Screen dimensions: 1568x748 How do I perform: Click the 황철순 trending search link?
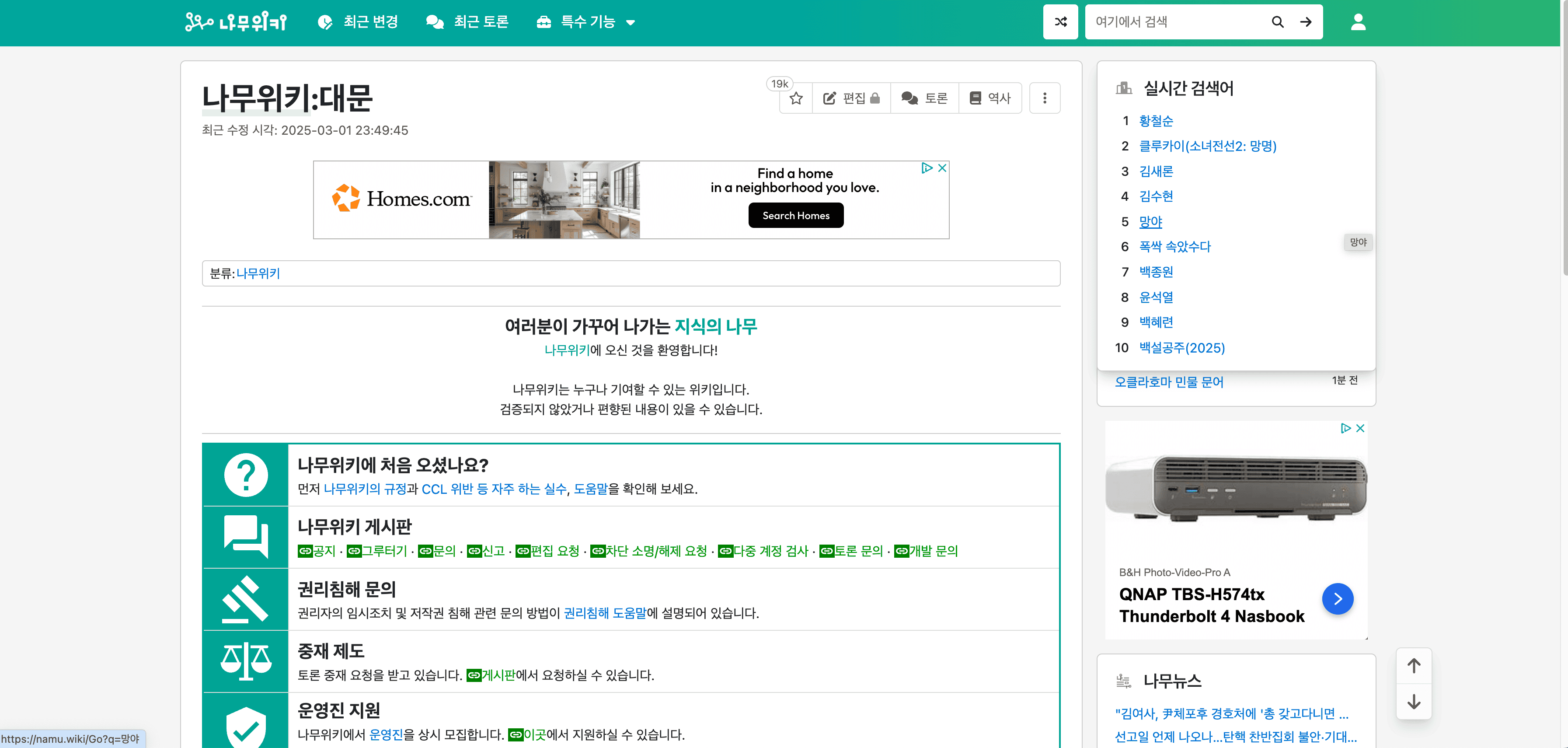tap(1155, 121)
